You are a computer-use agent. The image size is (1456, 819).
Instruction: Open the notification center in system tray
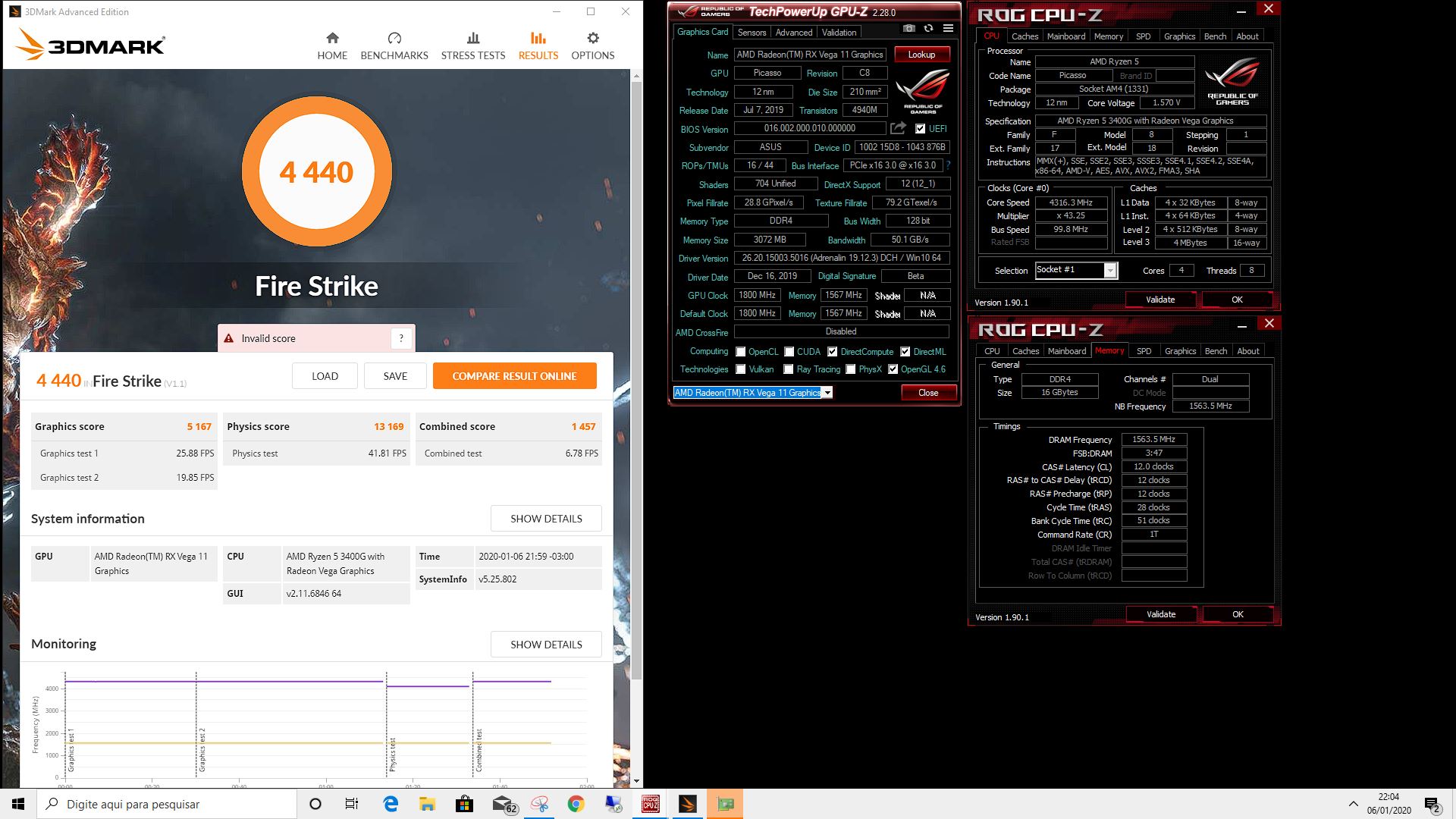point(1432,805)
